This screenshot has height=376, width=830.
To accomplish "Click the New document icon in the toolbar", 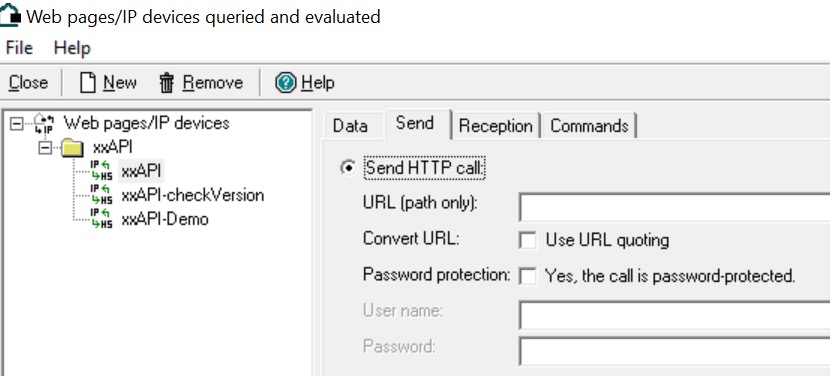I will point(87,83).
